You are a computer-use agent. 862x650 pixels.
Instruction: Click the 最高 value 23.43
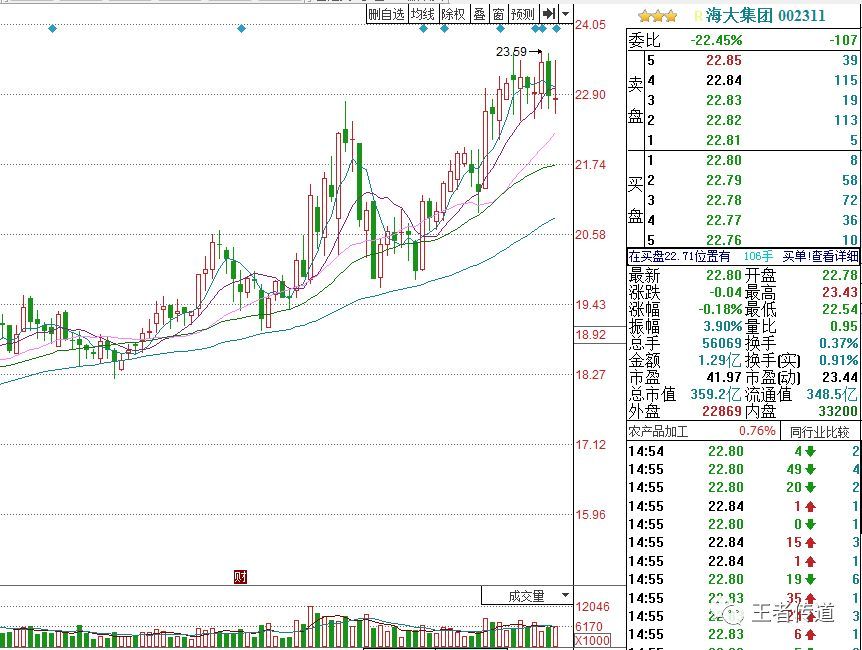click(839, 292)
